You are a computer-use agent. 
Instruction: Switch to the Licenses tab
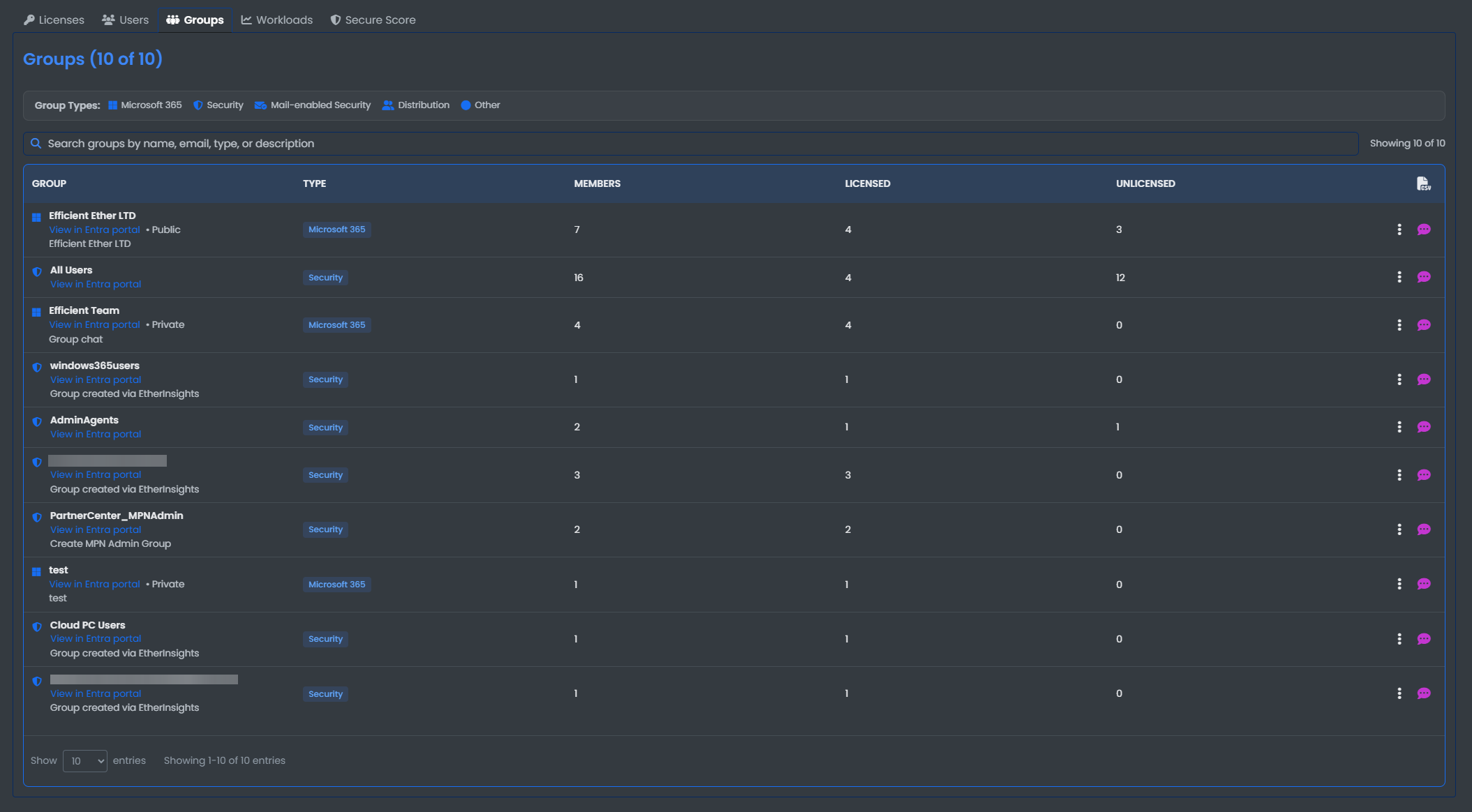(54, 20)
